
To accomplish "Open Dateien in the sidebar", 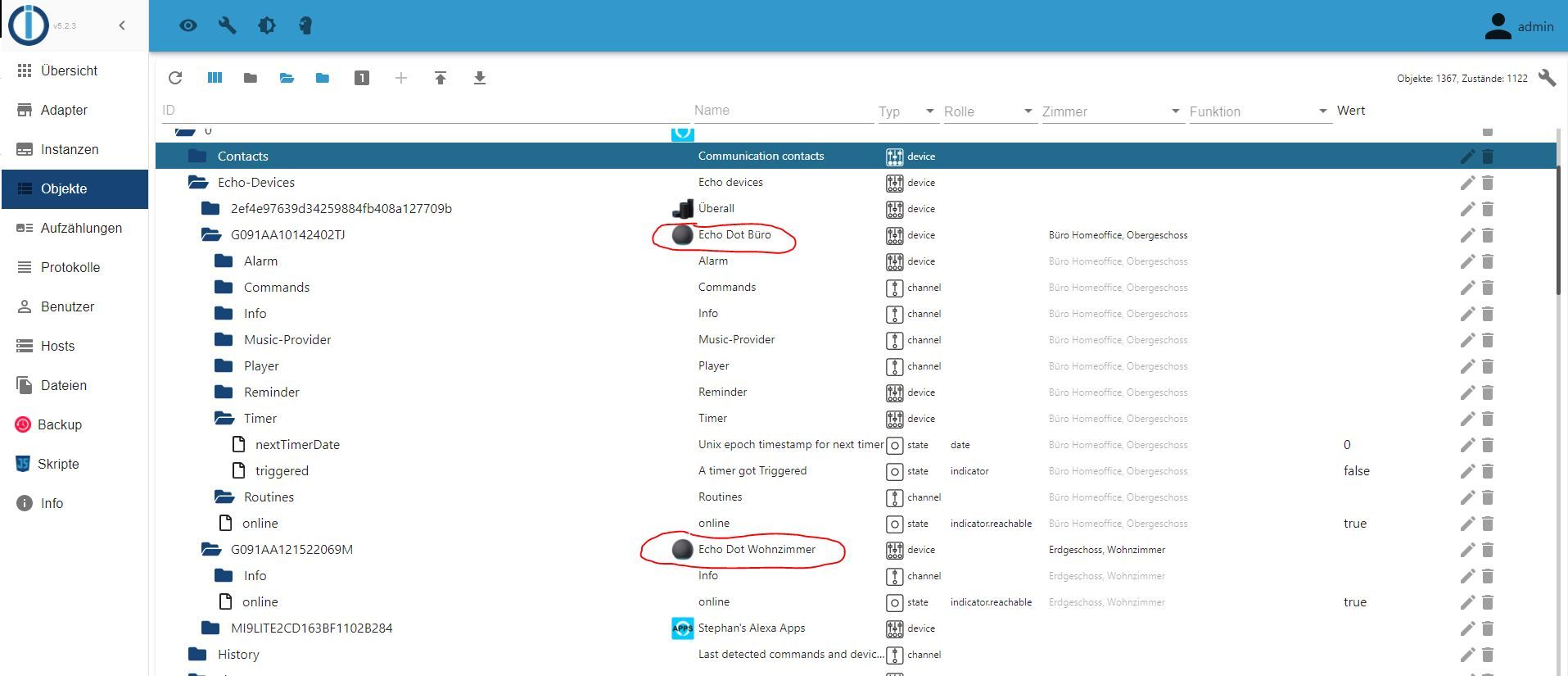I will pos(75,385).
